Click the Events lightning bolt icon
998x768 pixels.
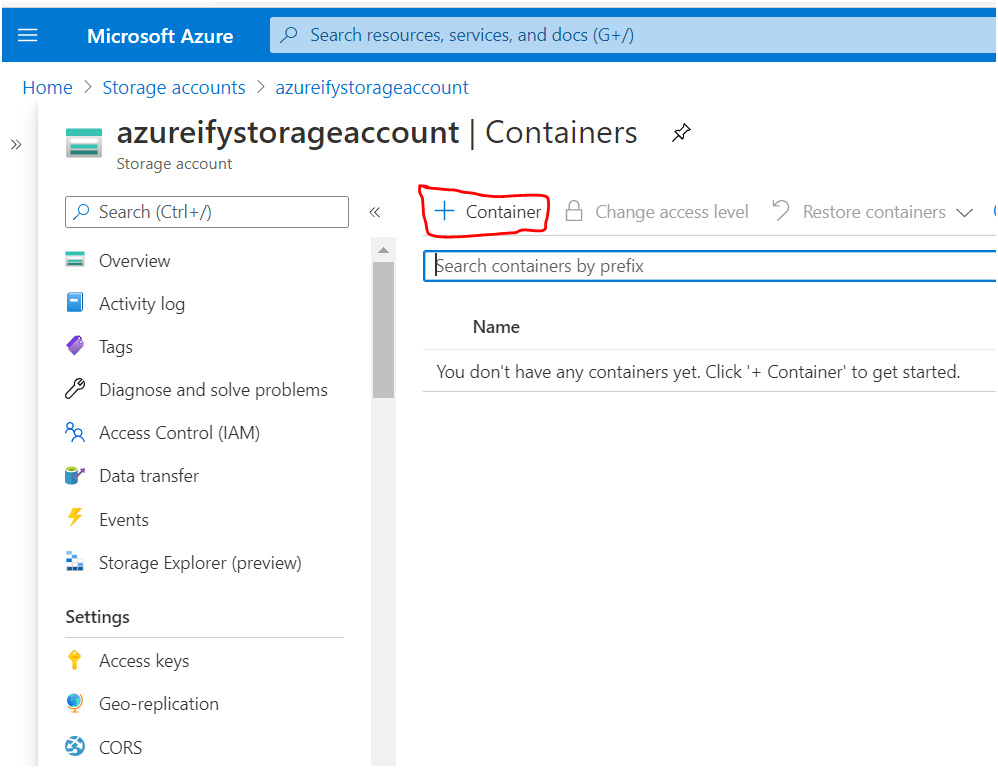[75, 517]
